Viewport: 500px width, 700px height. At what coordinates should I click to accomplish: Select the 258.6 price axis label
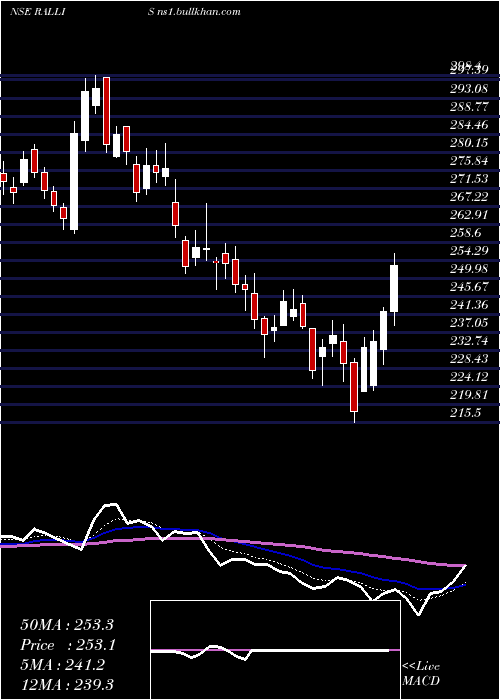click(x=466, y=233)
